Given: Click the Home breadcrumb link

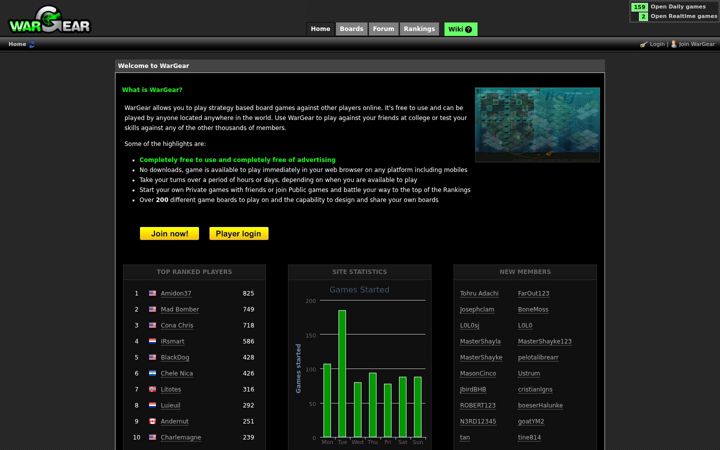Looking at the screenshot, I should click(17, 44).
